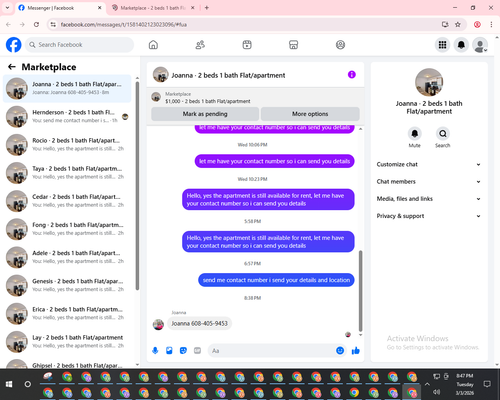Screen dimensions: 500x400
Task: Expand the Customize chat section
Action: tap(429, 164)
